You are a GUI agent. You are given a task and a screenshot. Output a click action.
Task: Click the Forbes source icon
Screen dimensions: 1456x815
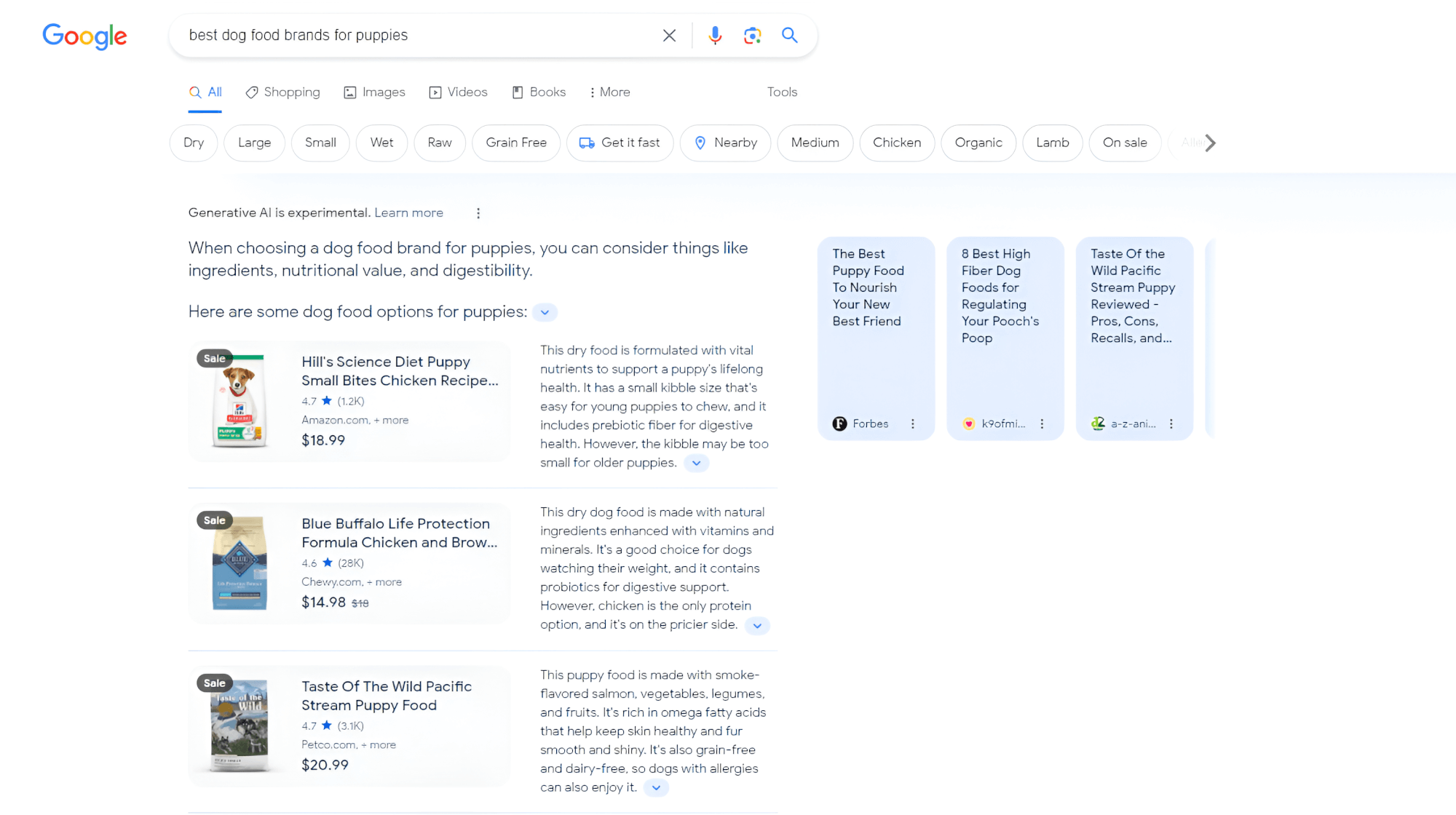click(839, 424)
